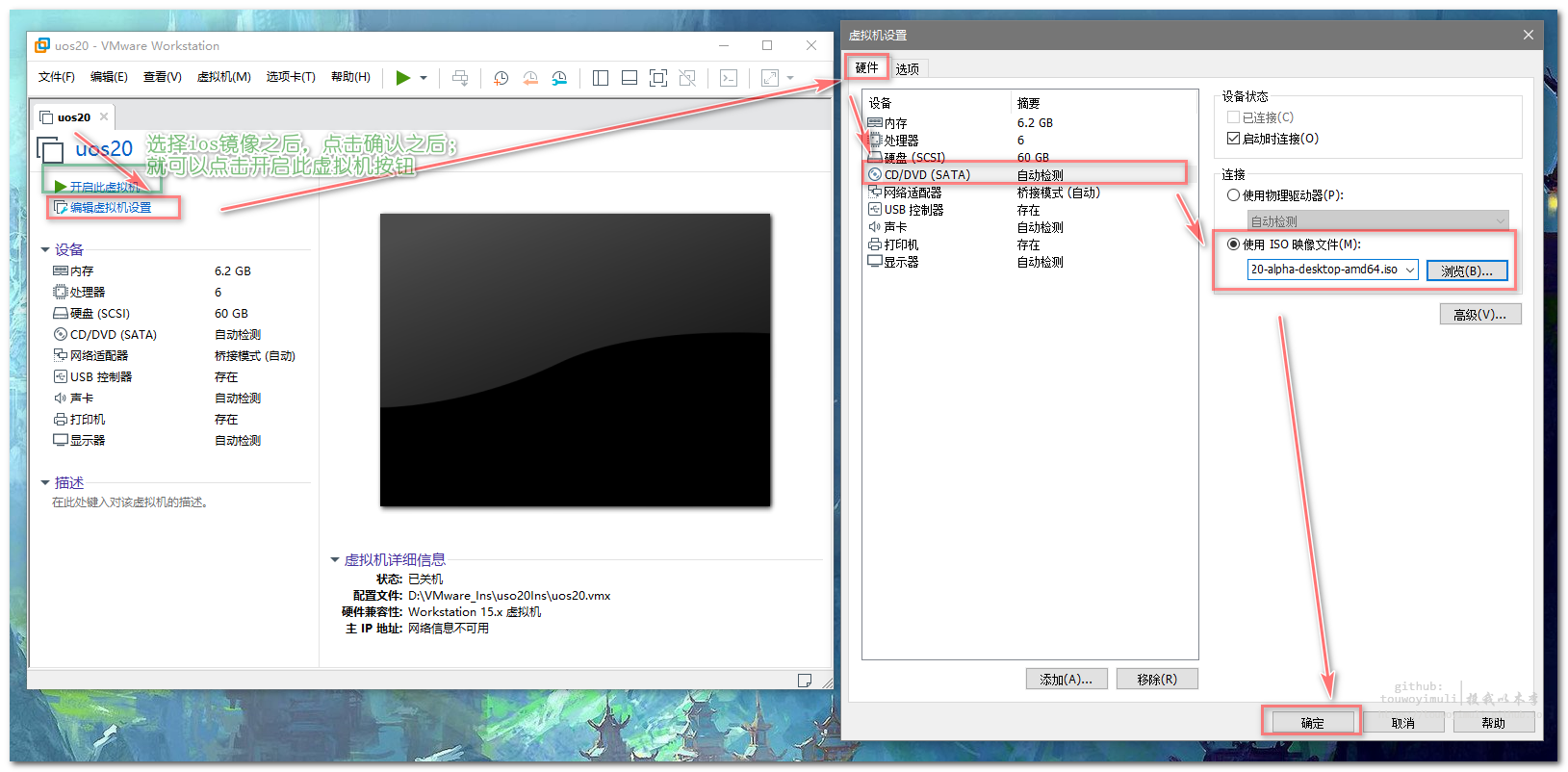The height and width of the screenshot is (772, 1568).
Task: Open the 编辑(E) menu
Action: click(109, 77)
